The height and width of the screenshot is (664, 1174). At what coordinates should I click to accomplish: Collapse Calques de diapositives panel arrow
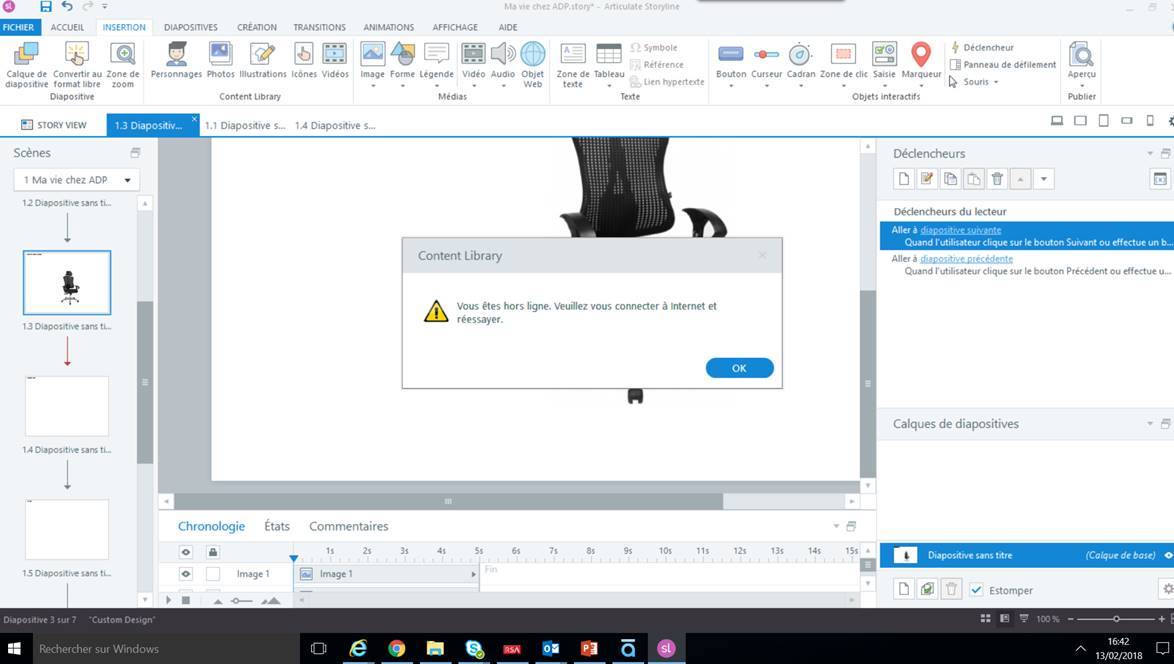tap(1150, 424)
